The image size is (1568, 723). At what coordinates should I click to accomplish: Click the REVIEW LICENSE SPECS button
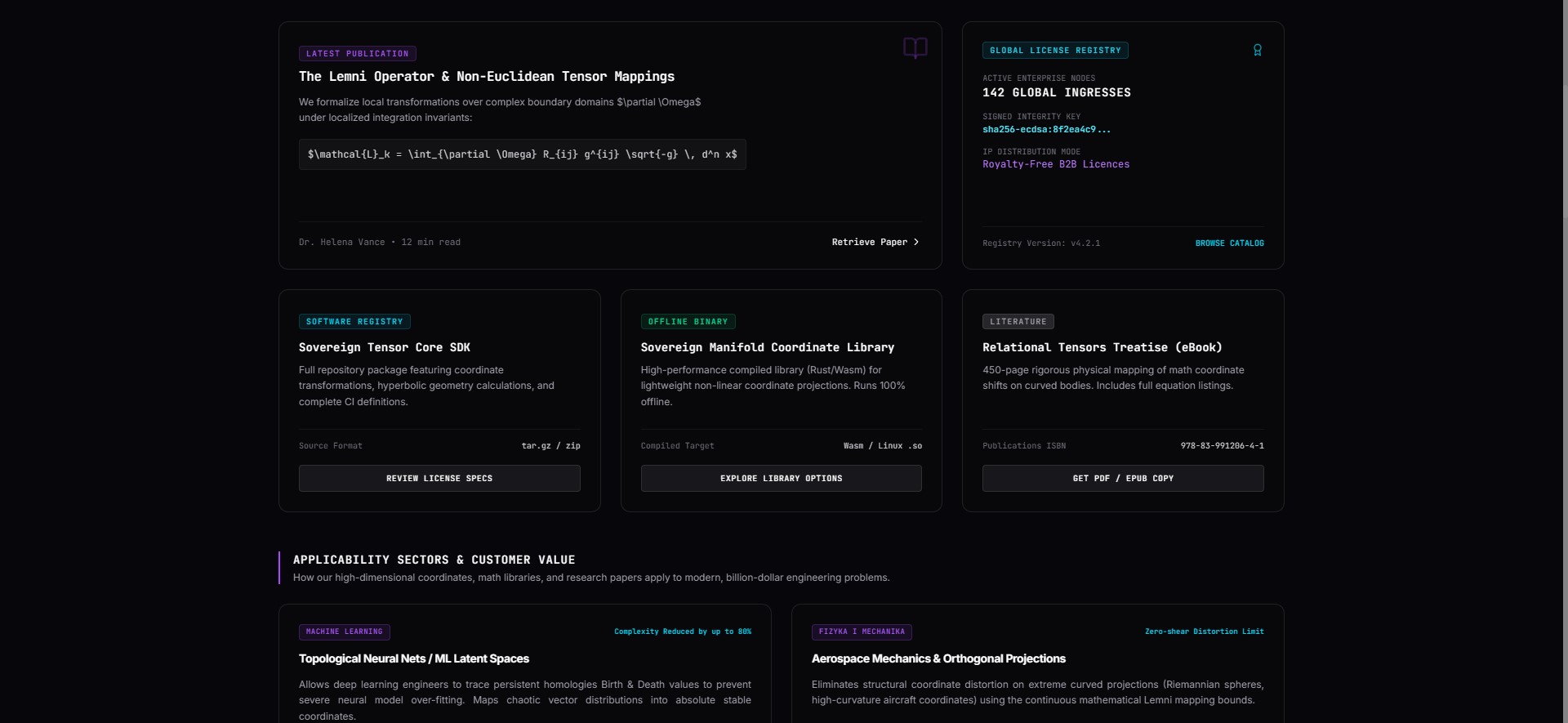[x=439, y=478]
